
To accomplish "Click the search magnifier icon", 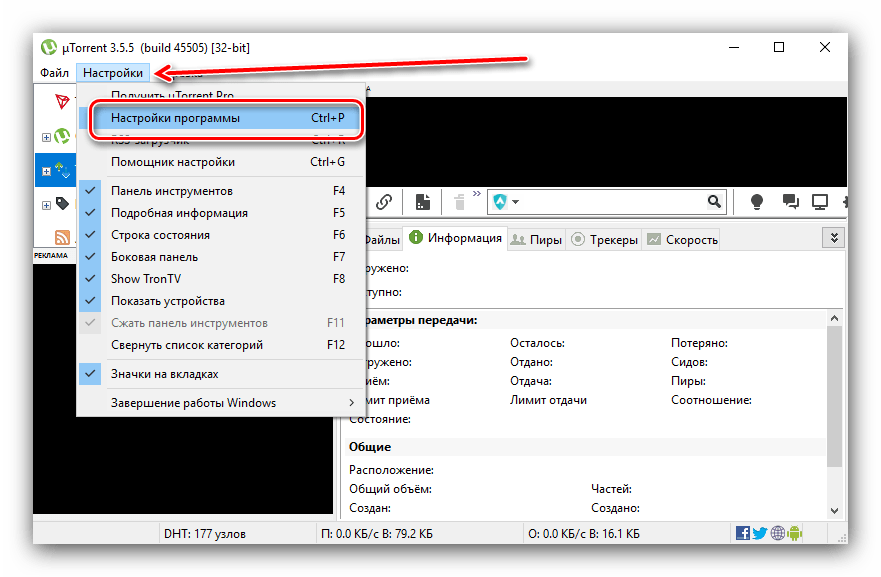I will click(x=715, y=202).
